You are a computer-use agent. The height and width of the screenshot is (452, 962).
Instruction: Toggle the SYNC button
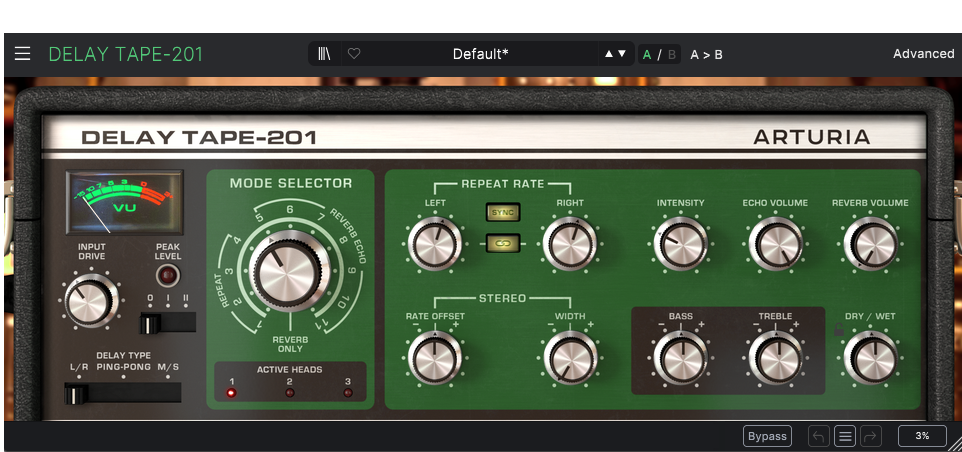click(x=503, y=212)
